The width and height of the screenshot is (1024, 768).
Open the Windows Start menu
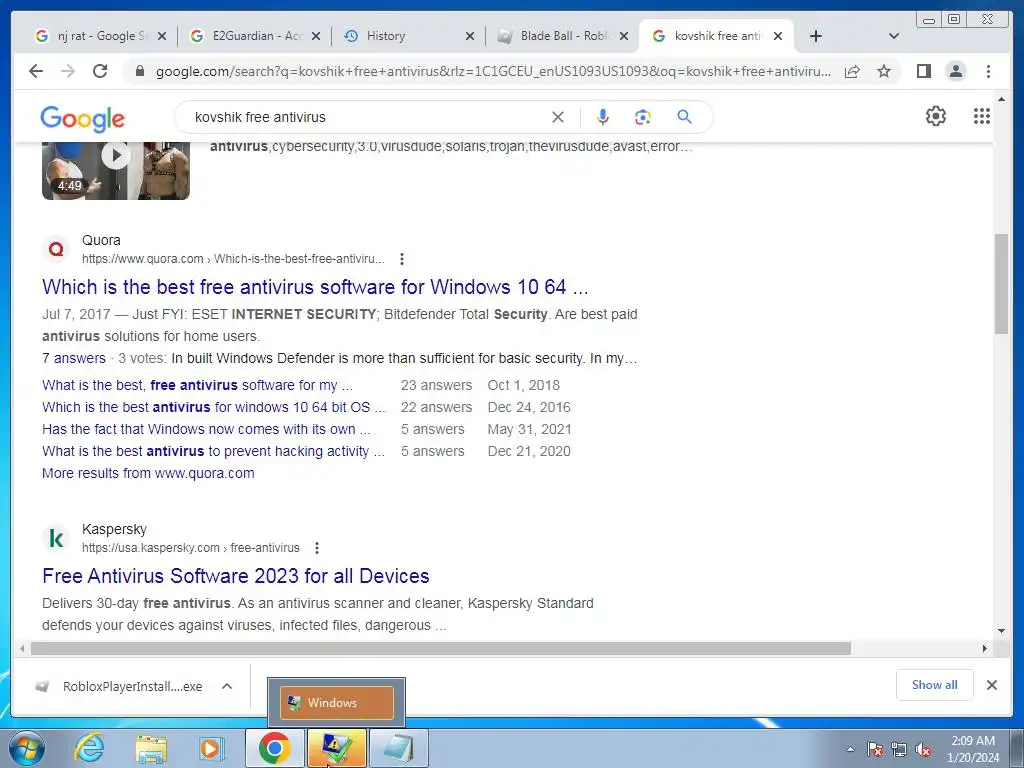click(x=25, y=748)
